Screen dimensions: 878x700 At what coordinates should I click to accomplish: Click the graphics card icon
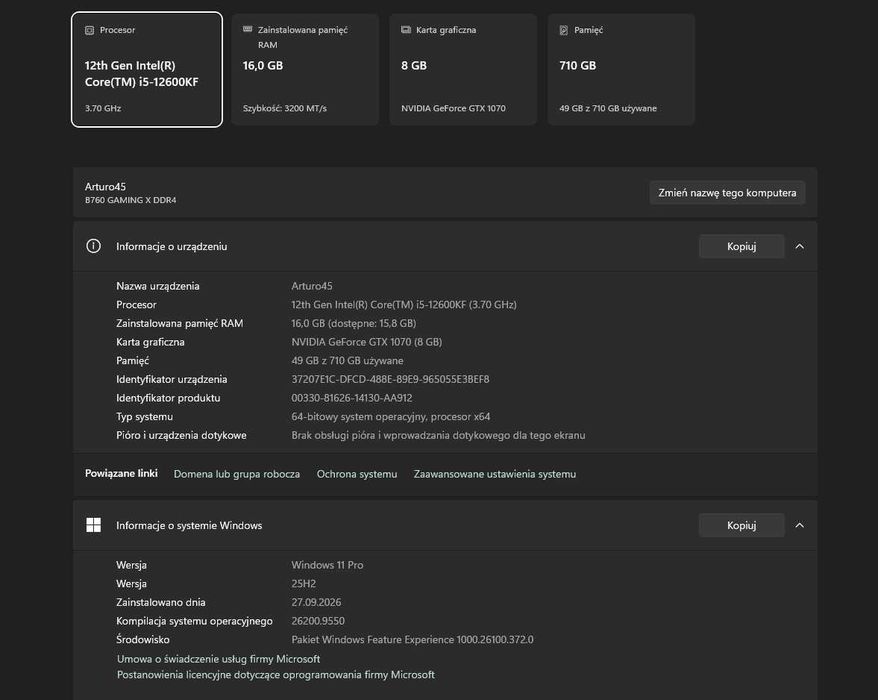406,30
